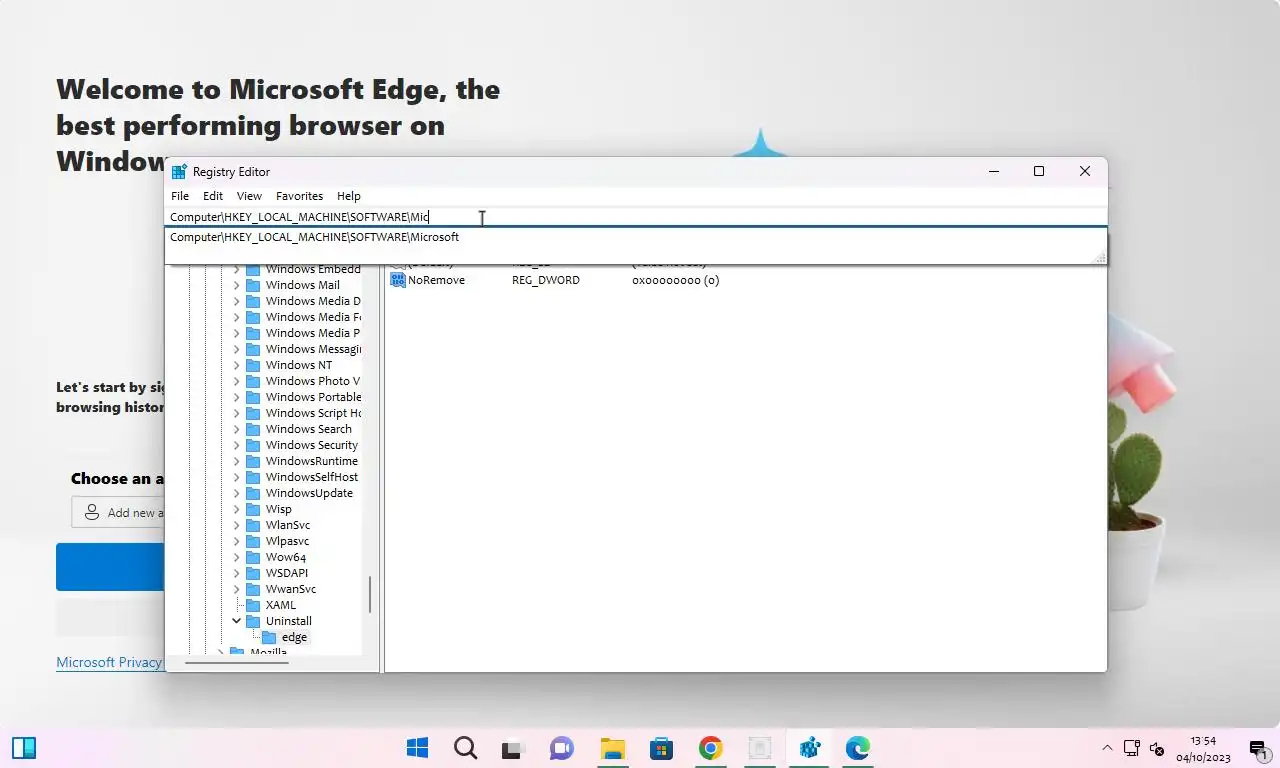Select the WindowsRuntime key

311,461
